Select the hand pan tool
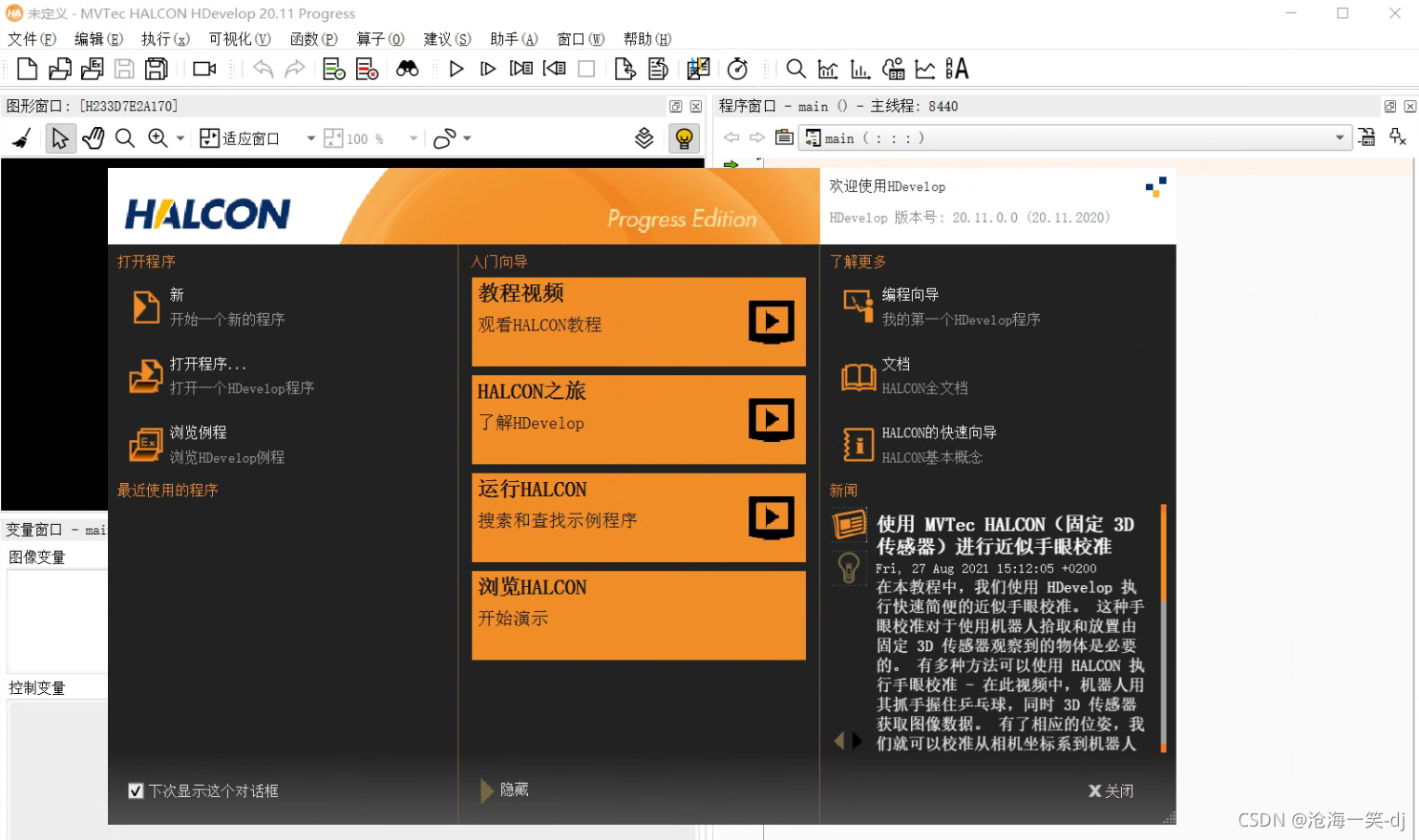The image size is (1419, 840). tap(93, 138)
